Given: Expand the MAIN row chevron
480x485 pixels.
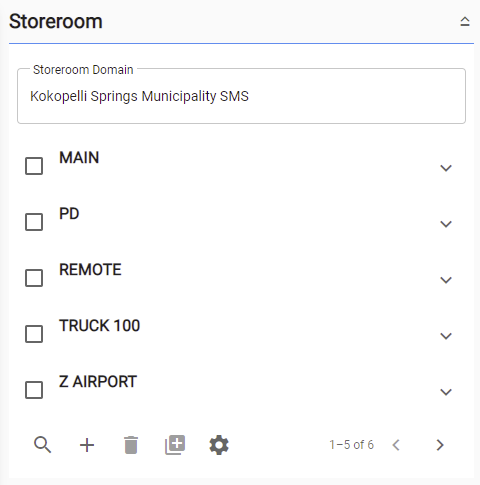Looking at the screenshot, I should click(x=446, y=168).
